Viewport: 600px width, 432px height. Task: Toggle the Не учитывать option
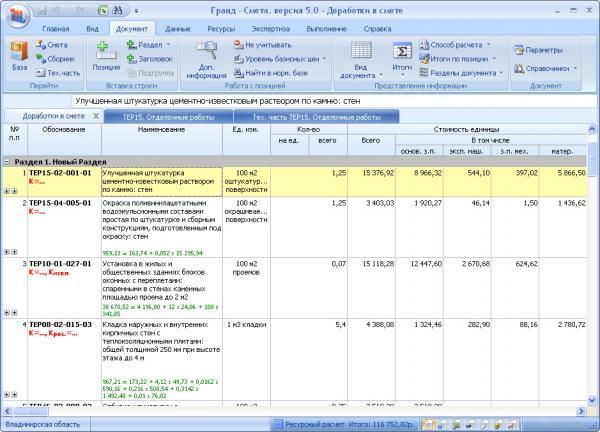[266, 45]
